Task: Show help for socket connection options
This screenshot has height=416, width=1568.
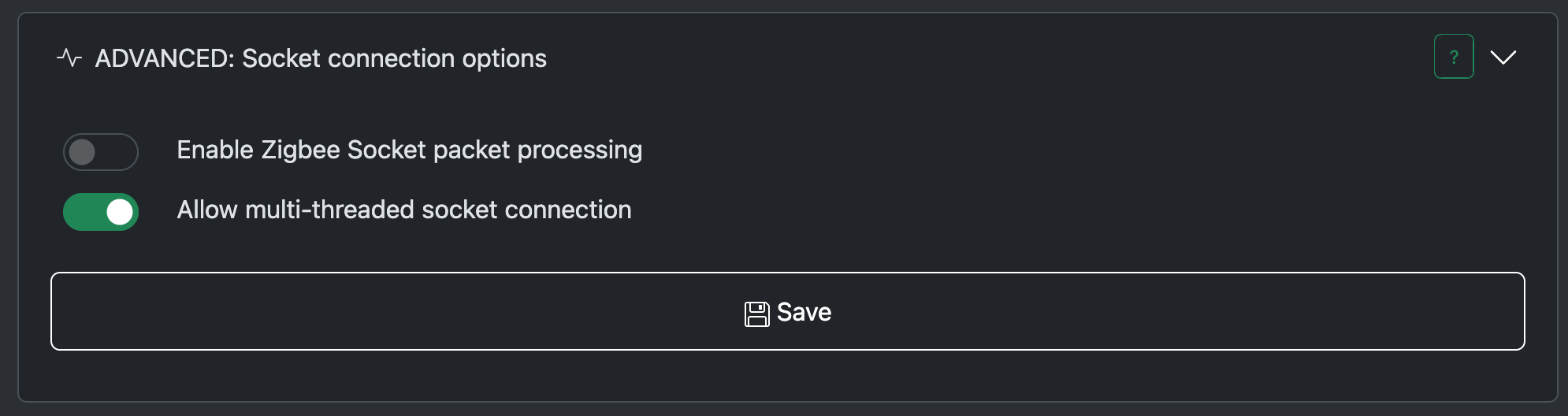Action: pyautogui.click(x=1454, y=57)
